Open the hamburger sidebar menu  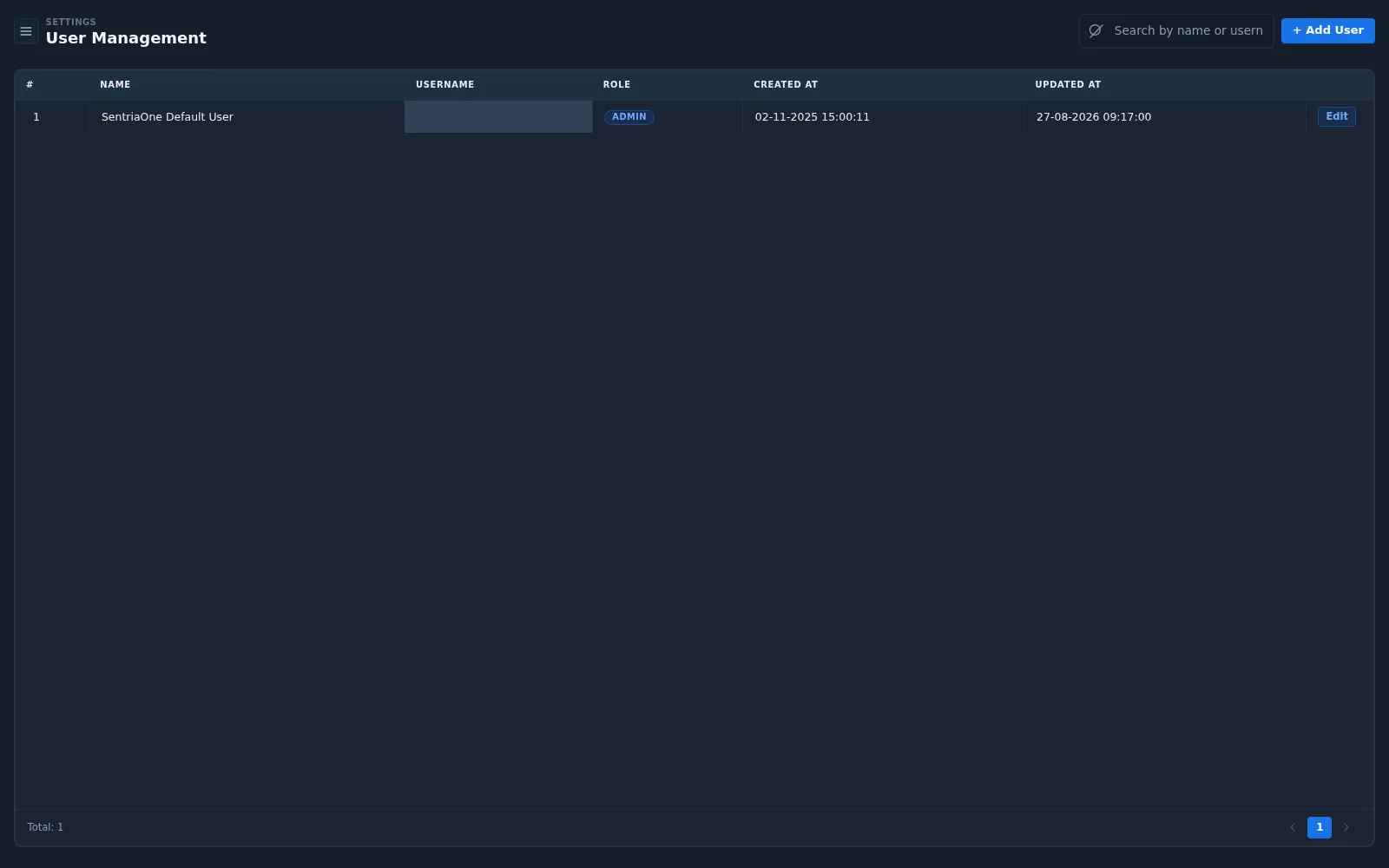26,31
